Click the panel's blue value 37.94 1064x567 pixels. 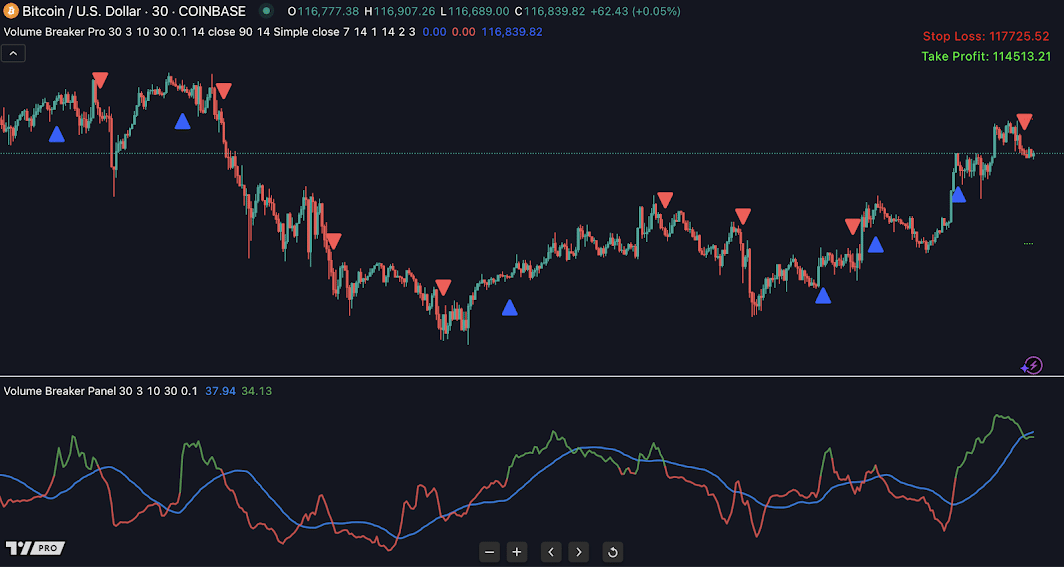point(220,391)
